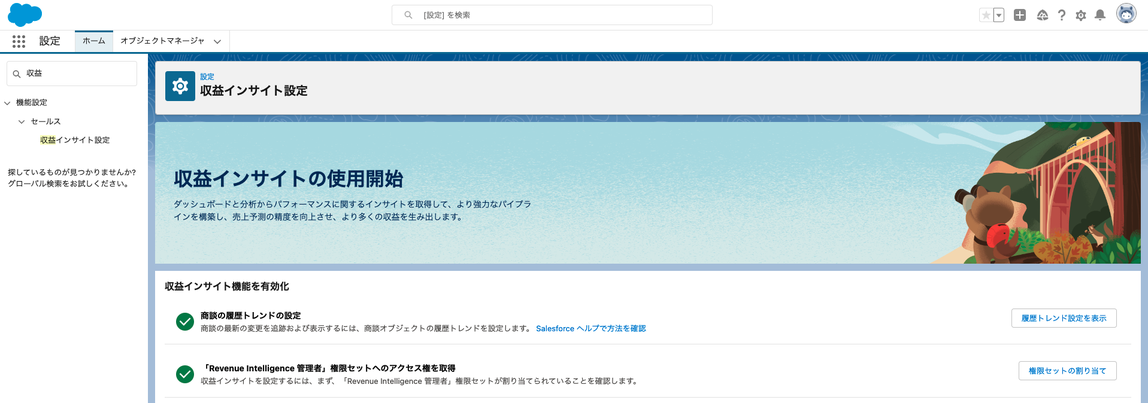The height and width of the screenshot is (403, 1148).
Task: Click the green check beside 商談の履歴トレンドの設定
Action: click(184, 322)
